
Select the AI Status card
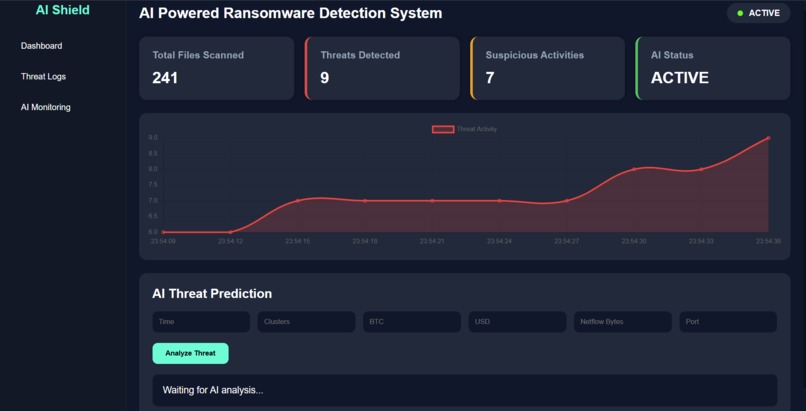(x=713, y=68)
